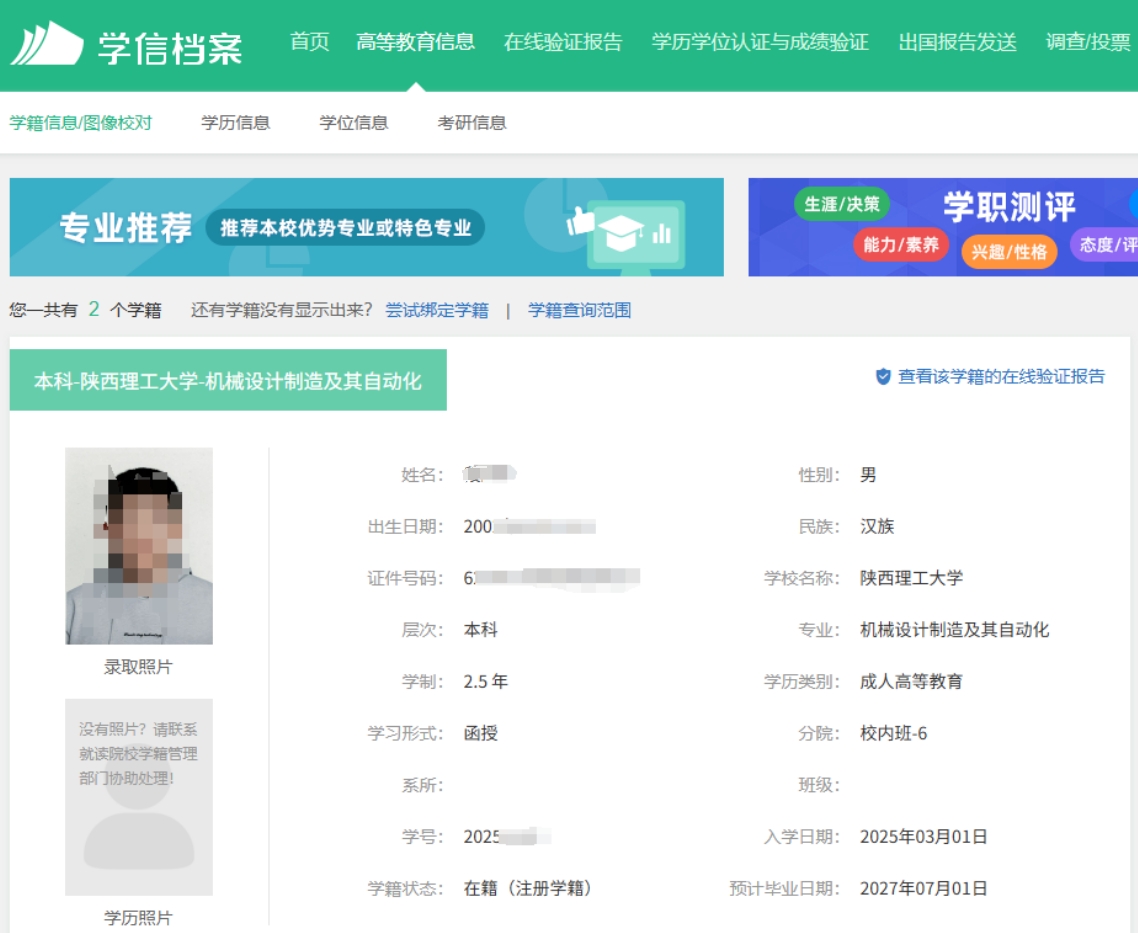Select 高等教育信息 in top navigation

(415, 41)
